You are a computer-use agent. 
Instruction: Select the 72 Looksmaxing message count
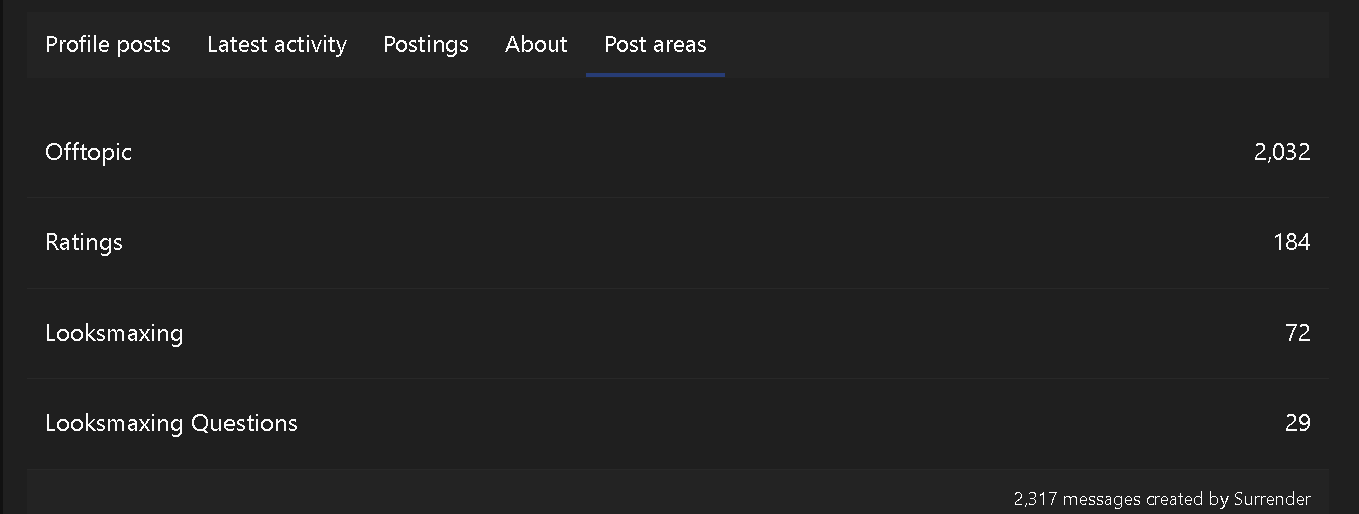pyautogui.click(x=1297, y=333)
